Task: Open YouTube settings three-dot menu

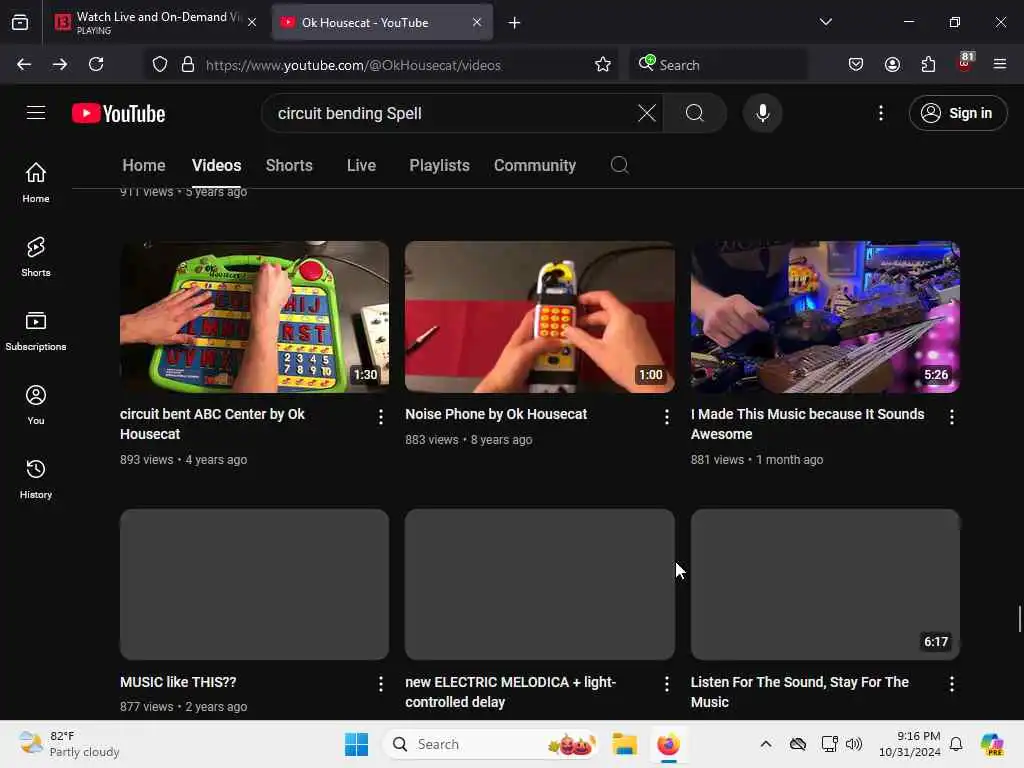Action: 881,113
